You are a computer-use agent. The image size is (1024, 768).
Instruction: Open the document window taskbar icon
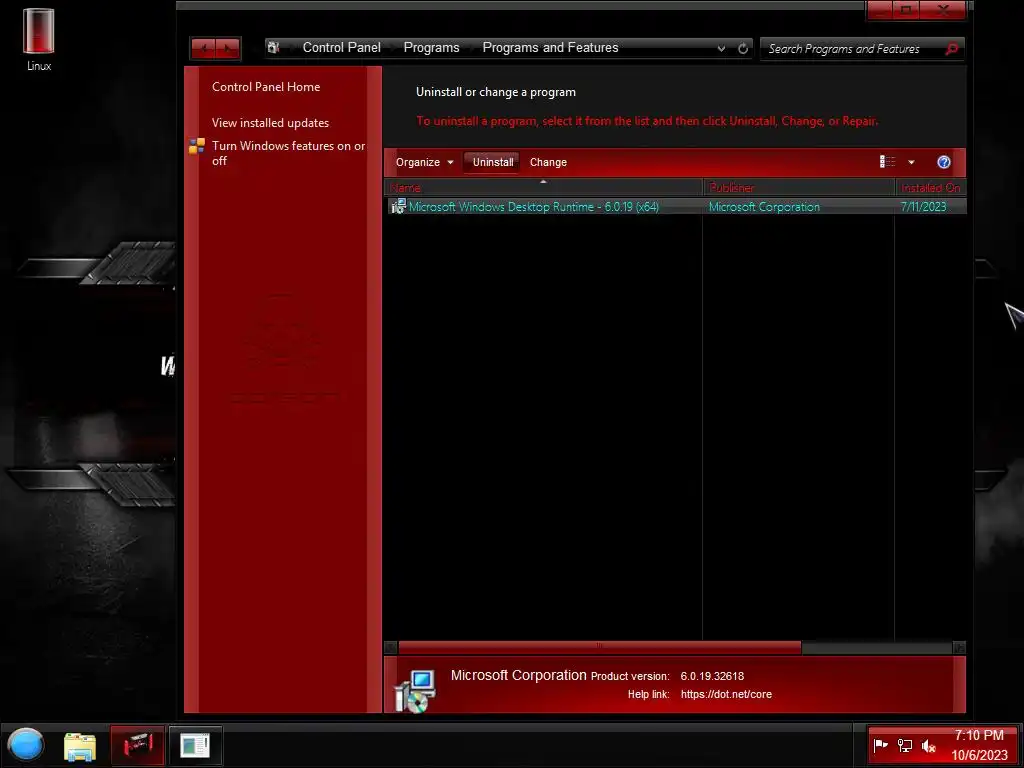(195, 745)
